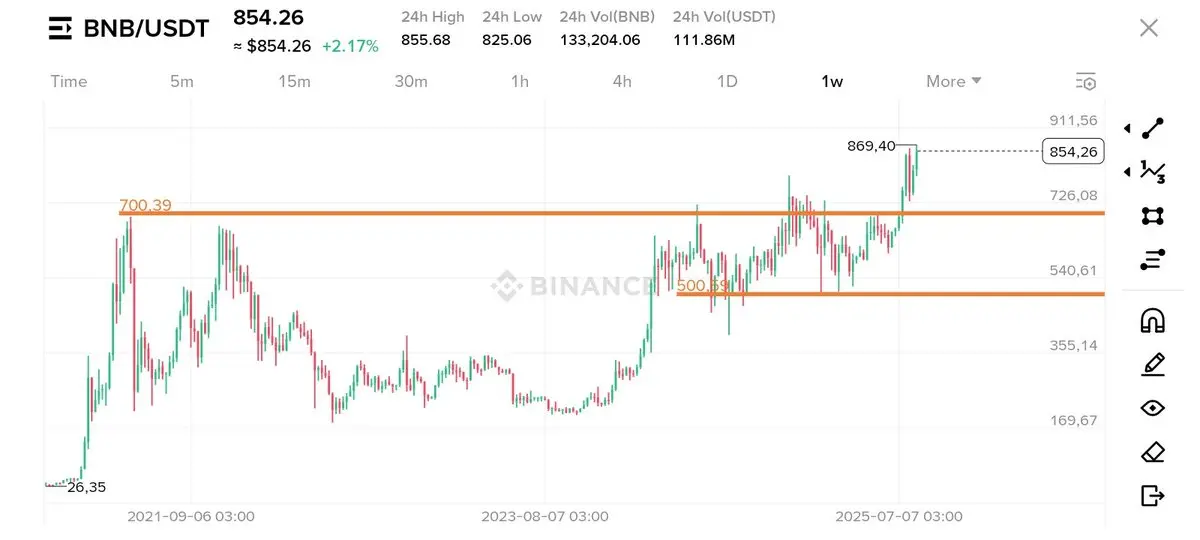The image size is (1200, 540).
Task: Open the drawing tool settings sliders icon
Action: (x=1153, y=260)
